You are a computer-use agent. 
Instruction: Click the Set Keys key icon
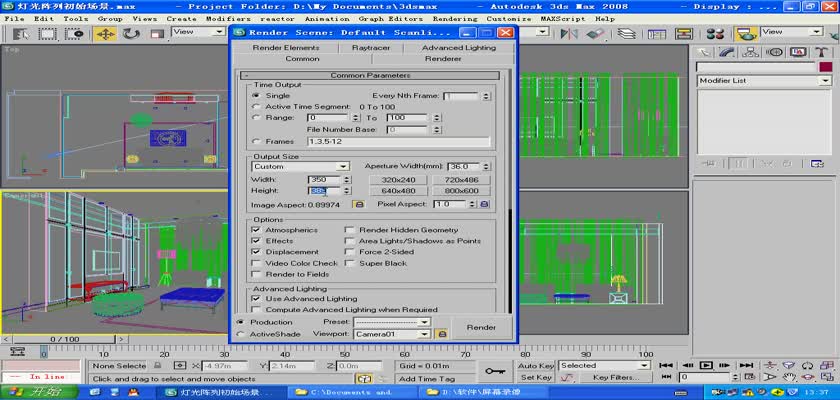pyautogui.click(x=495, y=371)
